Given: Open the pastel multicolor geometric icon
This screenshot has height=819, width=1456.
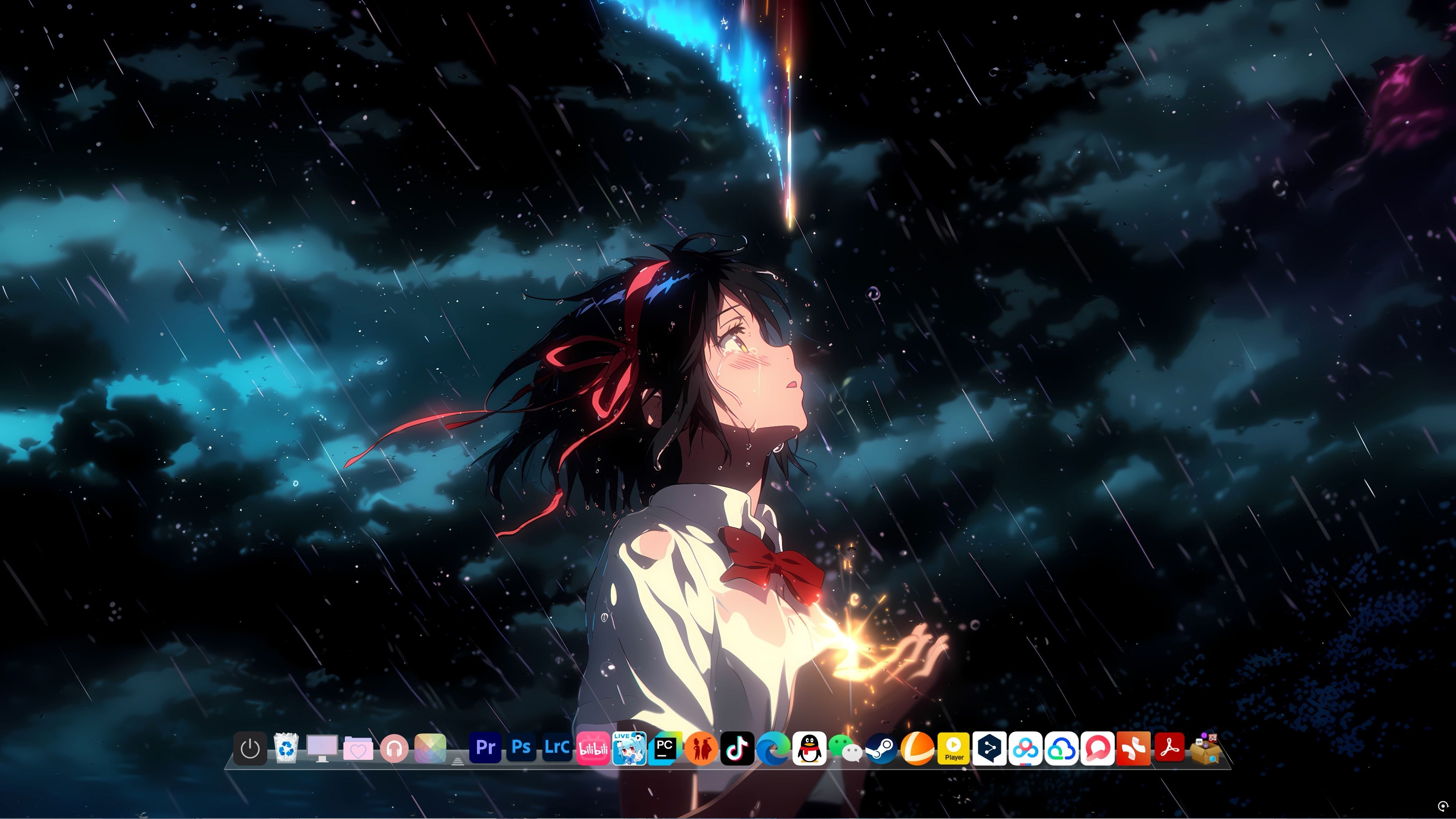Looking at the screenshot, I should (430, 748).
